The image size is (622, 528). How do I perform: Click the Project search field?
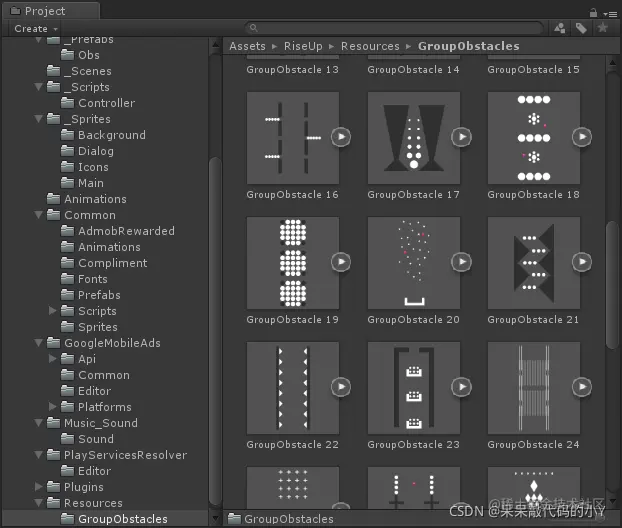point(394,28)
